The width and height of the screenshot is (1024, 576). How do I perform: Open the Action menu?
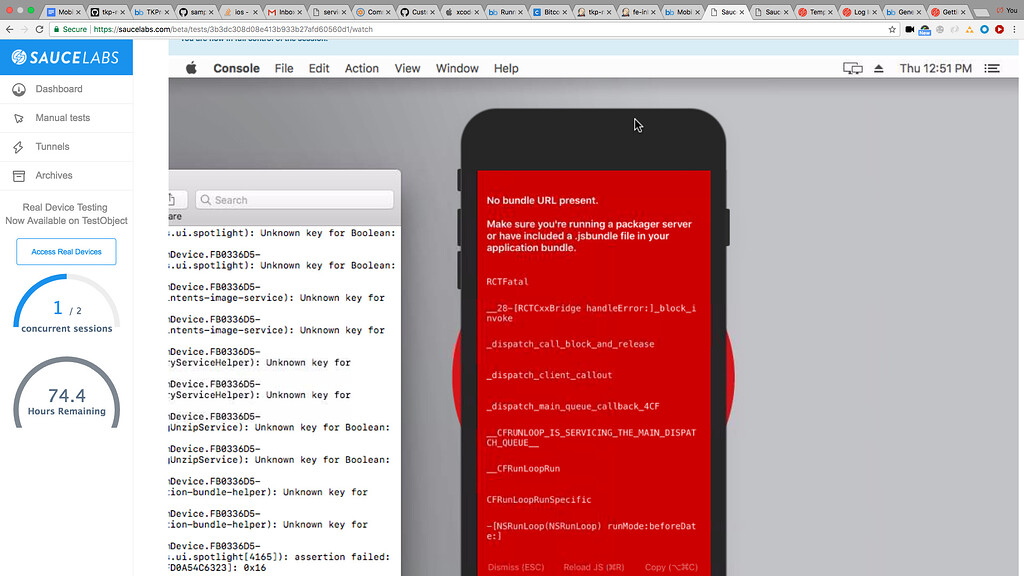pos(361,68)
